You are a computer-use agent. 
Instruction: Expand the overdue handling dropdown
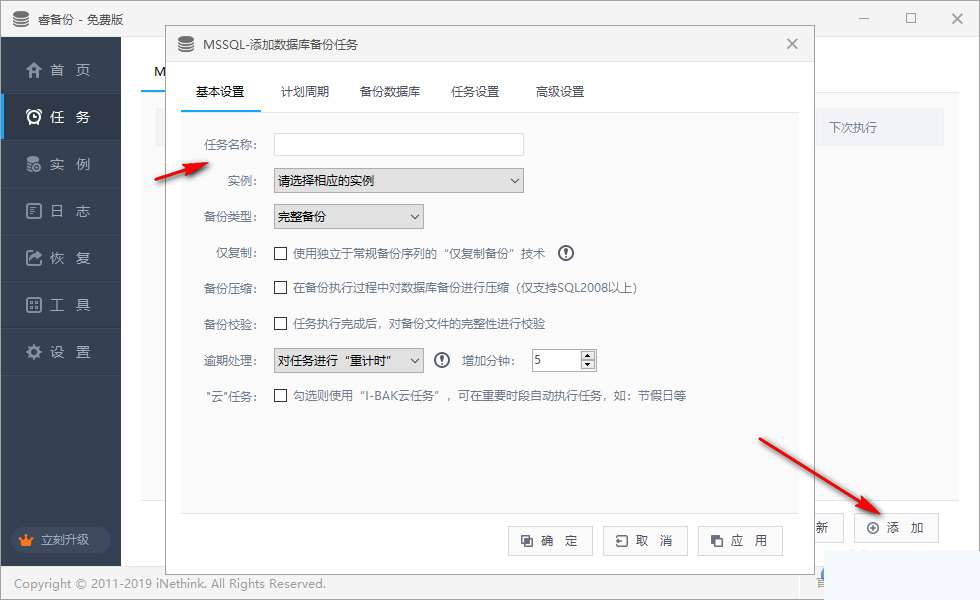(x=349, y=360)
